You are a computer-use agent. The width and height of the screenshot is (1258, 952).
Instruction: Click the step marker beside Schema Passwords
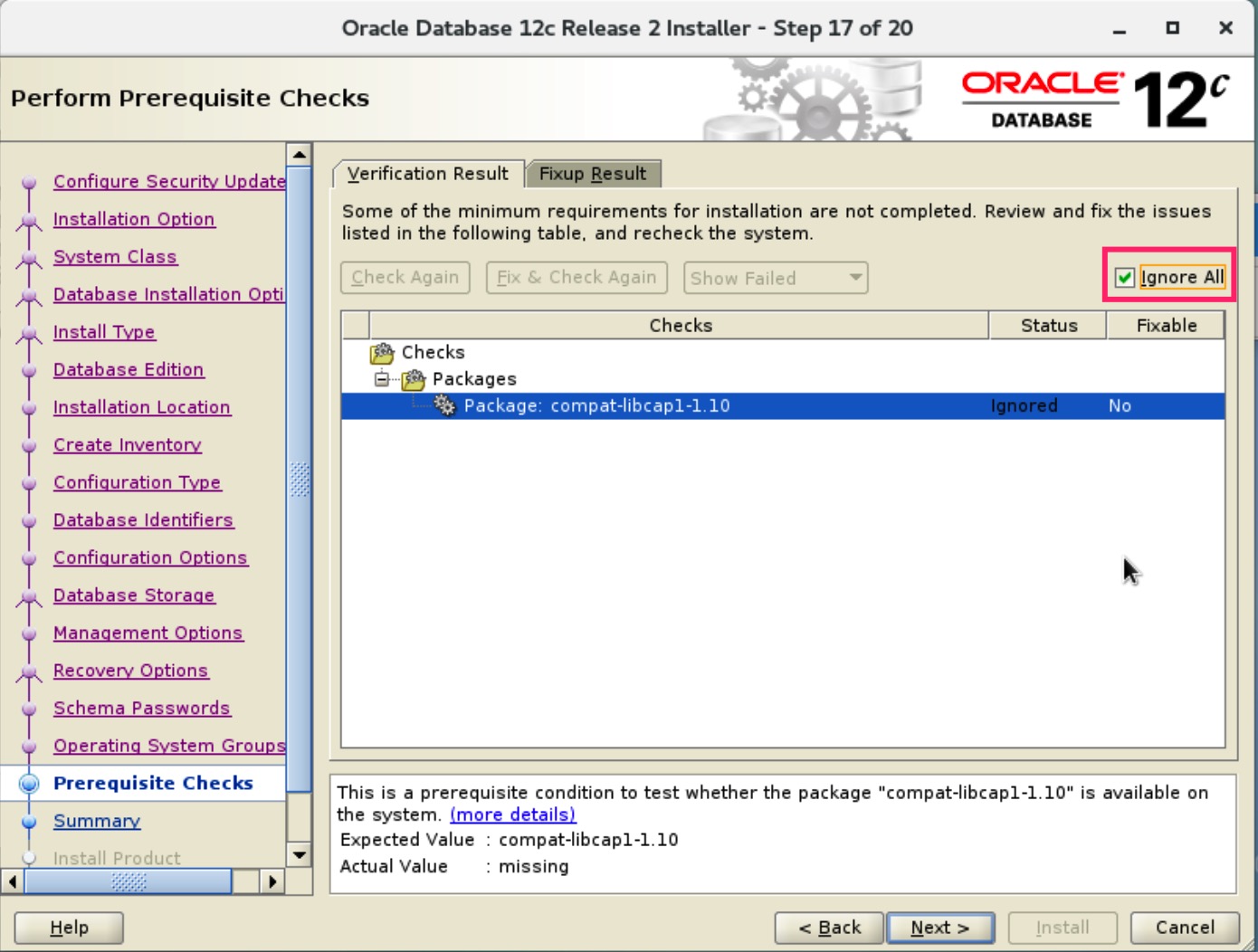29,709
